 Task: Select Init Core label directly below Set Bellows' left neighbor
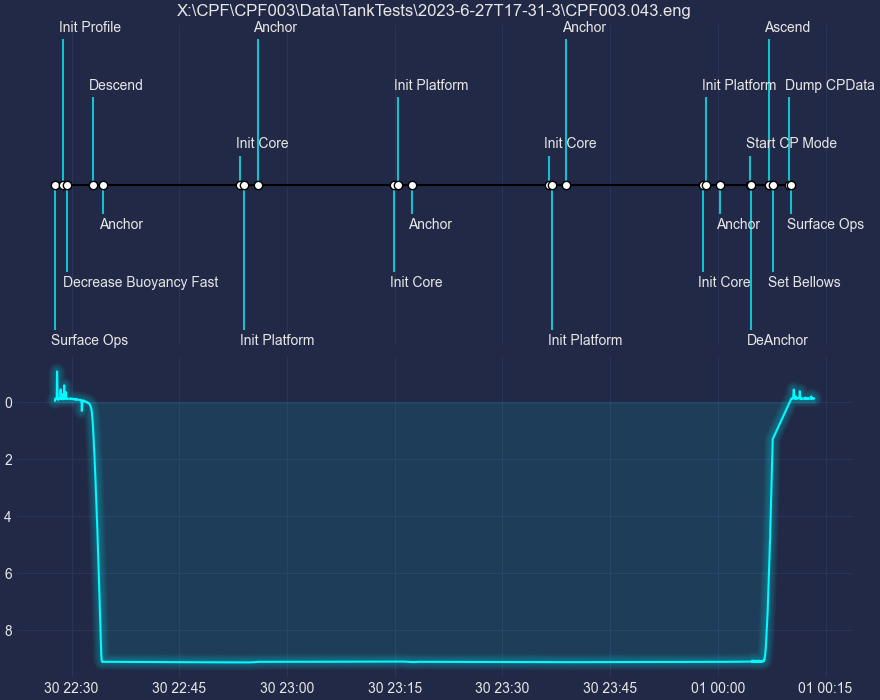(x=724, y=282)
